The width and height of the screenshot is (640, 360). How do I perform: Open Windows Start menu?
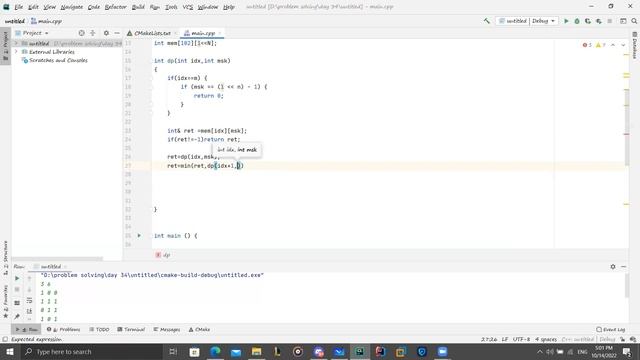pos(9,351)
